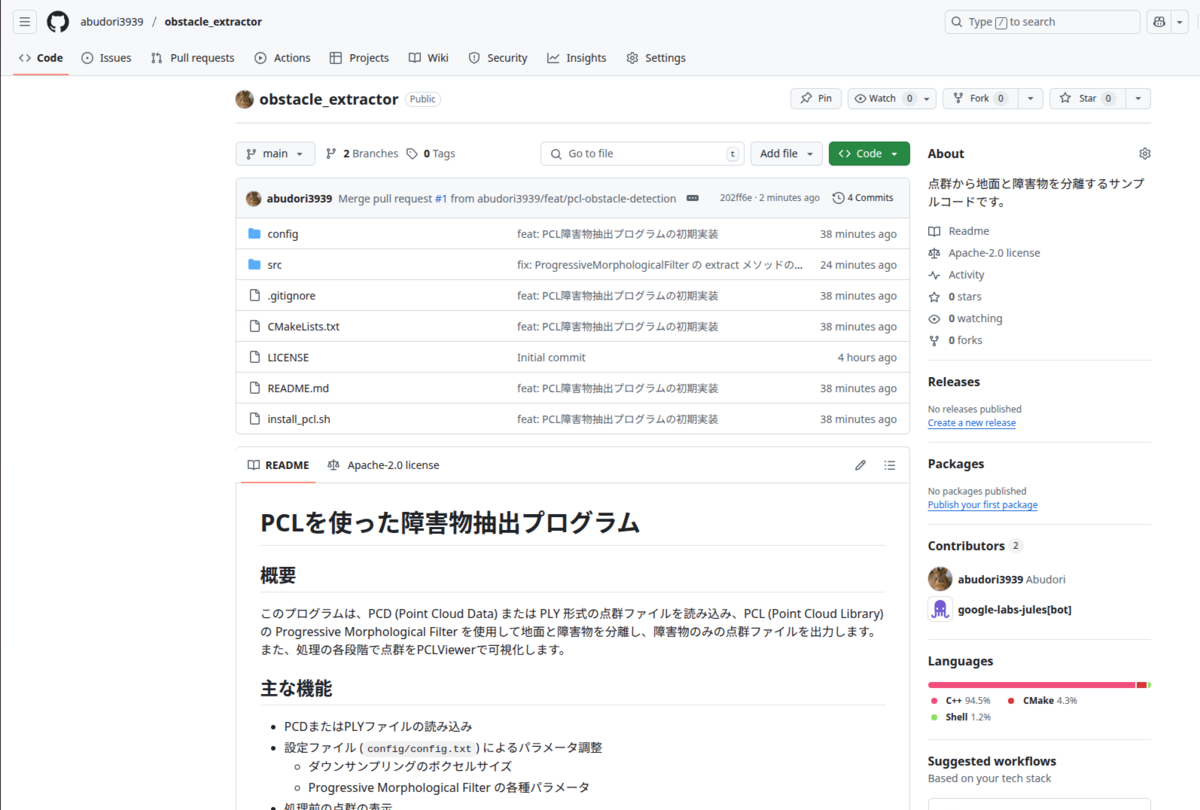The width and height of the screenshot is (1200, 810).
Task: Star the repository
Action: pyautogui.click(x=1087, y=99)
